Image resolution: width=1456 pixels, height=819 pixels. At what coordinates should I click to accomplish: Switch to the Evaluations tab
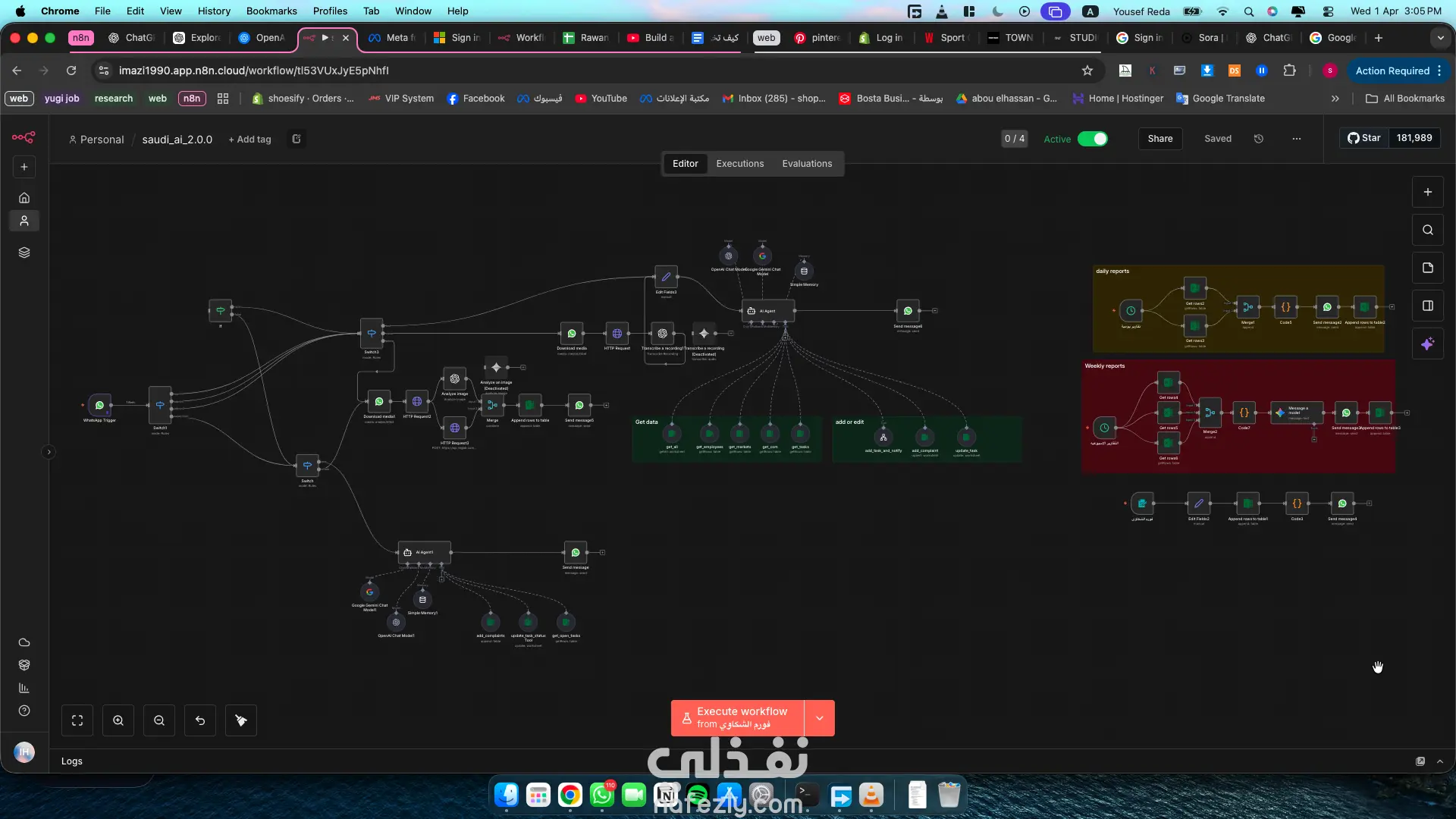[x=807, y=164]
